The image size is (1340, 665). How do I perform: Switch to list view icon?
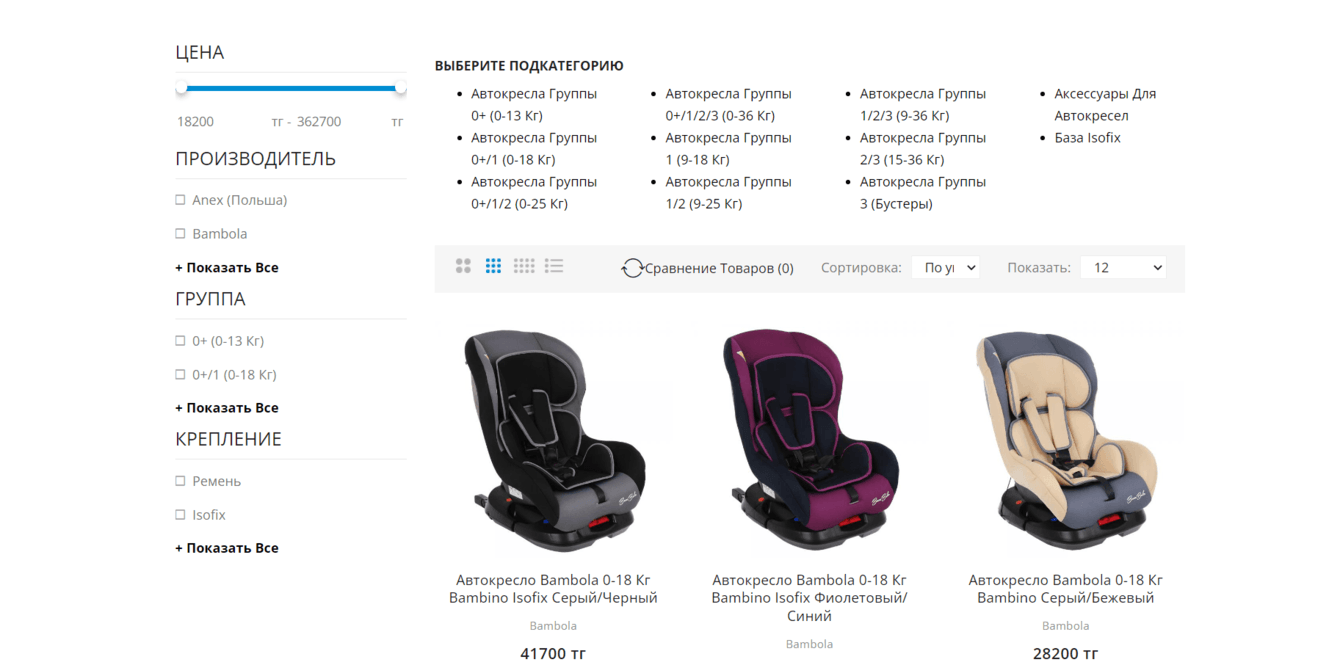point(554,266)
